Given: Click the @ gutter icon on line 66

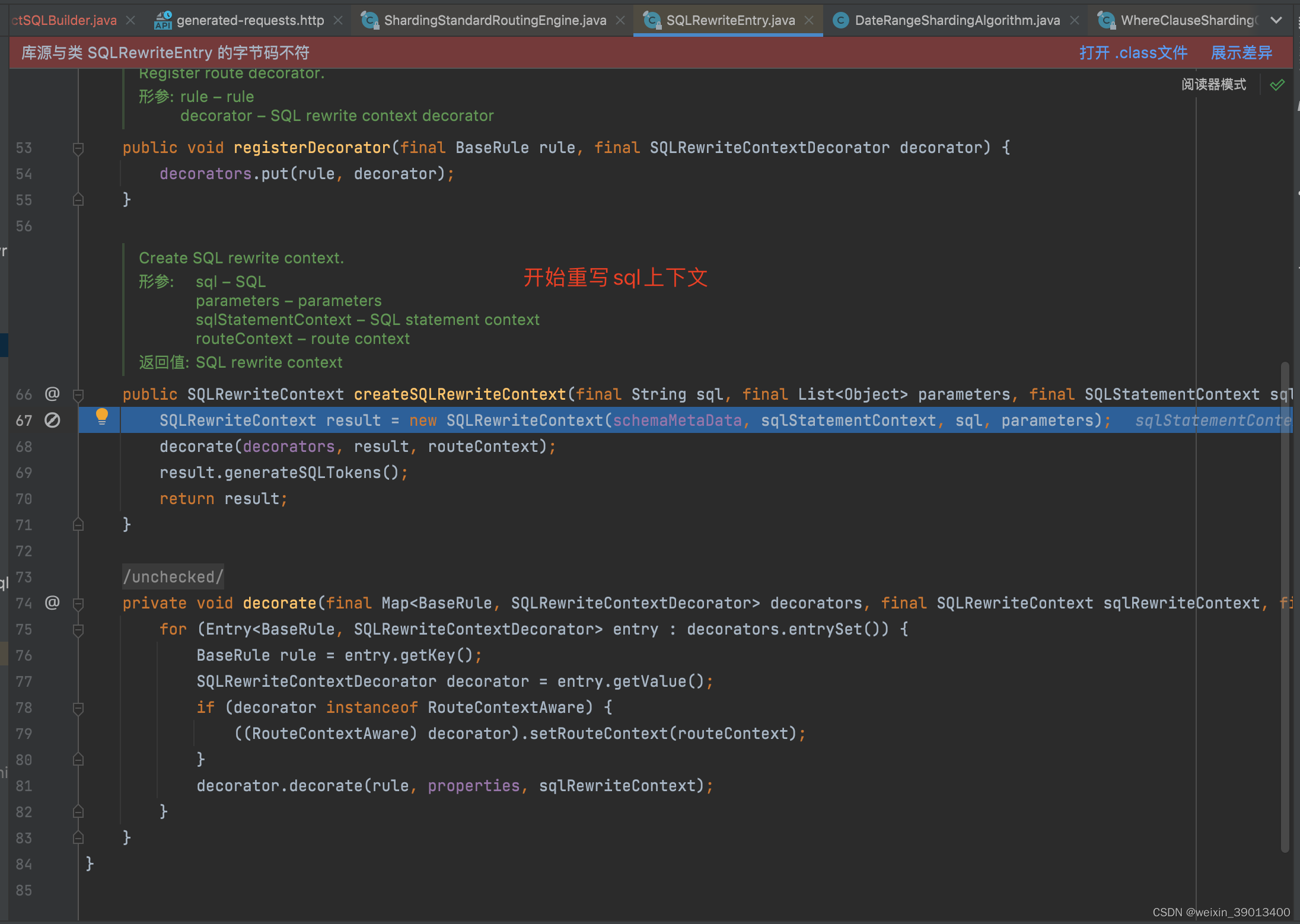Looking at the screenshot, I should pyautogui.click(x=52, y=394).
